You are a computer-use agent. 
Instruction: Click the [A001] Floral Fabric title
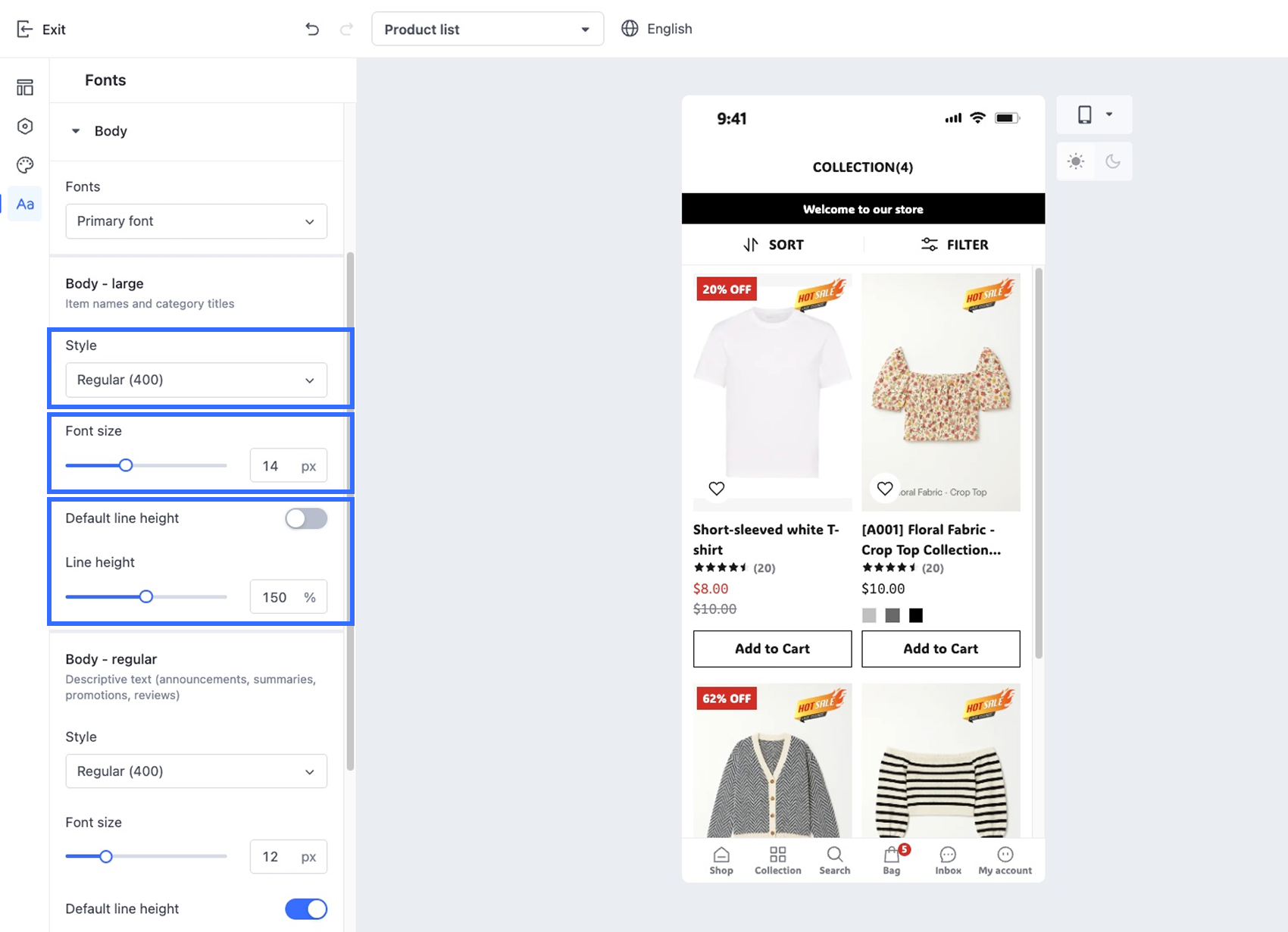pyautogui.click(x=931, y=539)
